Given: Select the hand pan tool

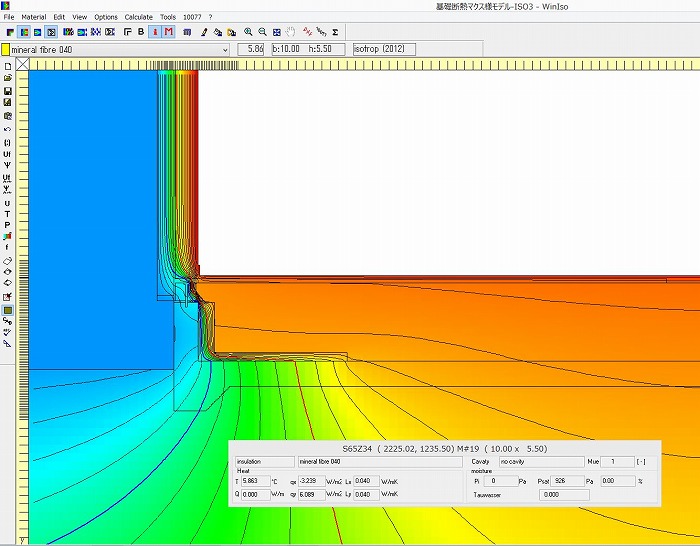Looking at the screenshot, I should point(290,32).
